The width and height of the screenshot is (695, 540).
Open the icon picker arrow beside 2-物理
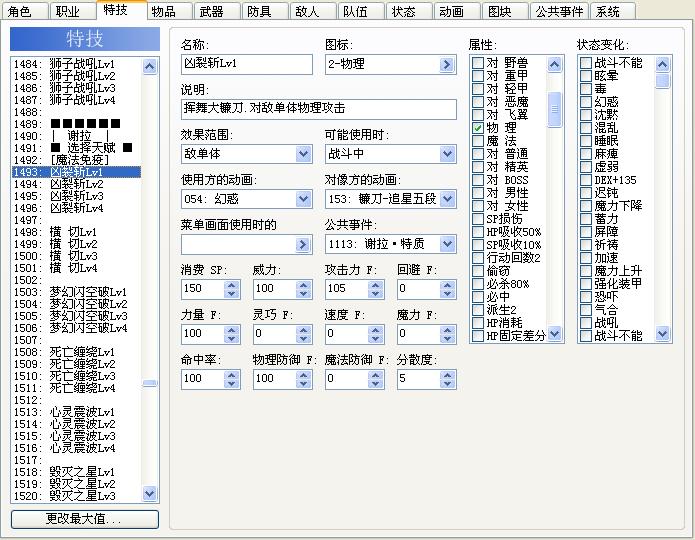pos(447,65)
